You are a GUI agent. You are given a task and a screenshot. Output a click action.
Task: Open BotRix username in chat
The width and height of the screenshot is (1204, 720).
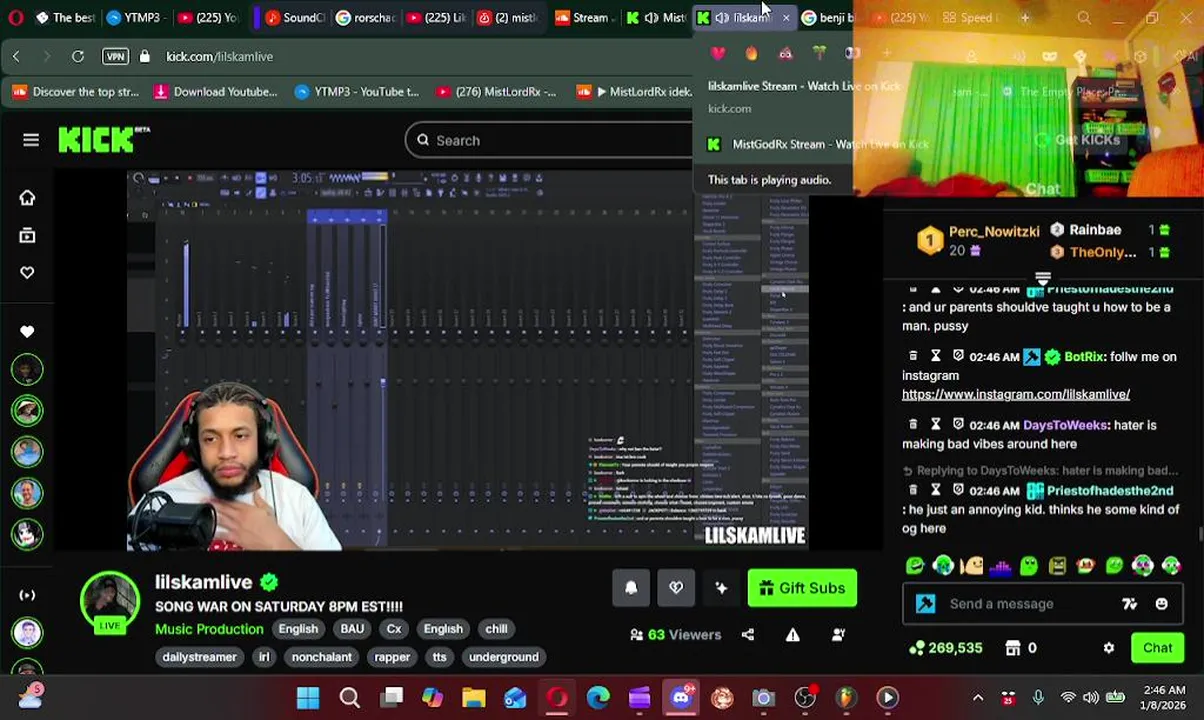point(1084,356)
